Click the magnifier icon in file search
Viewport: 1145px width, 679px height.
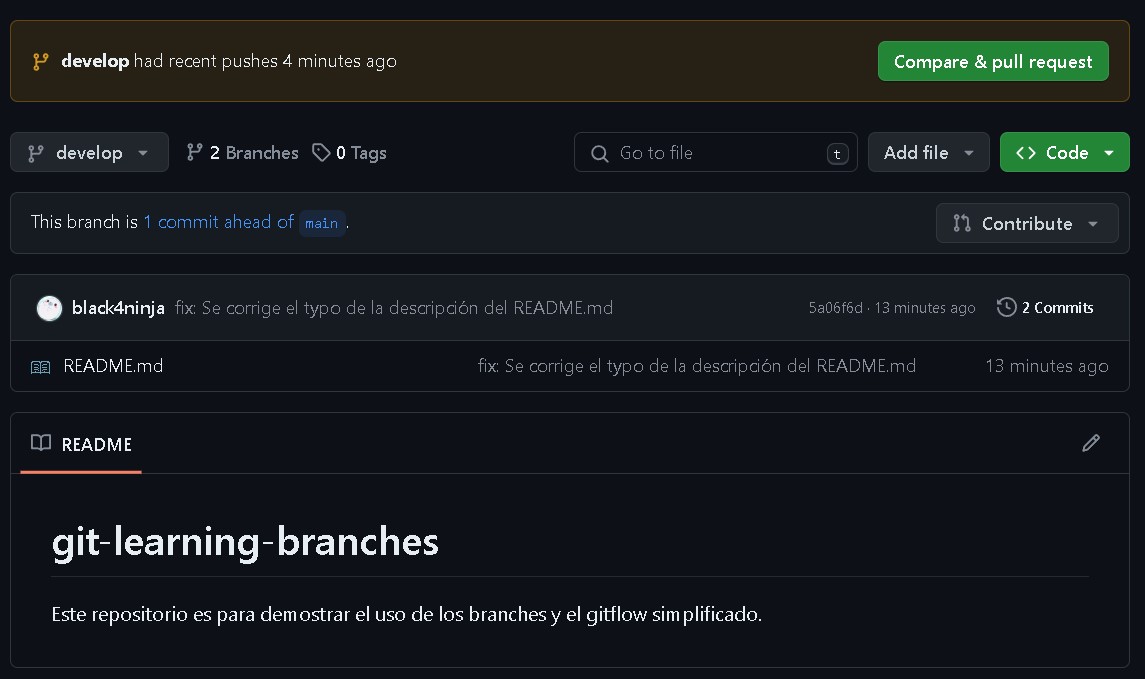point(600,153)
